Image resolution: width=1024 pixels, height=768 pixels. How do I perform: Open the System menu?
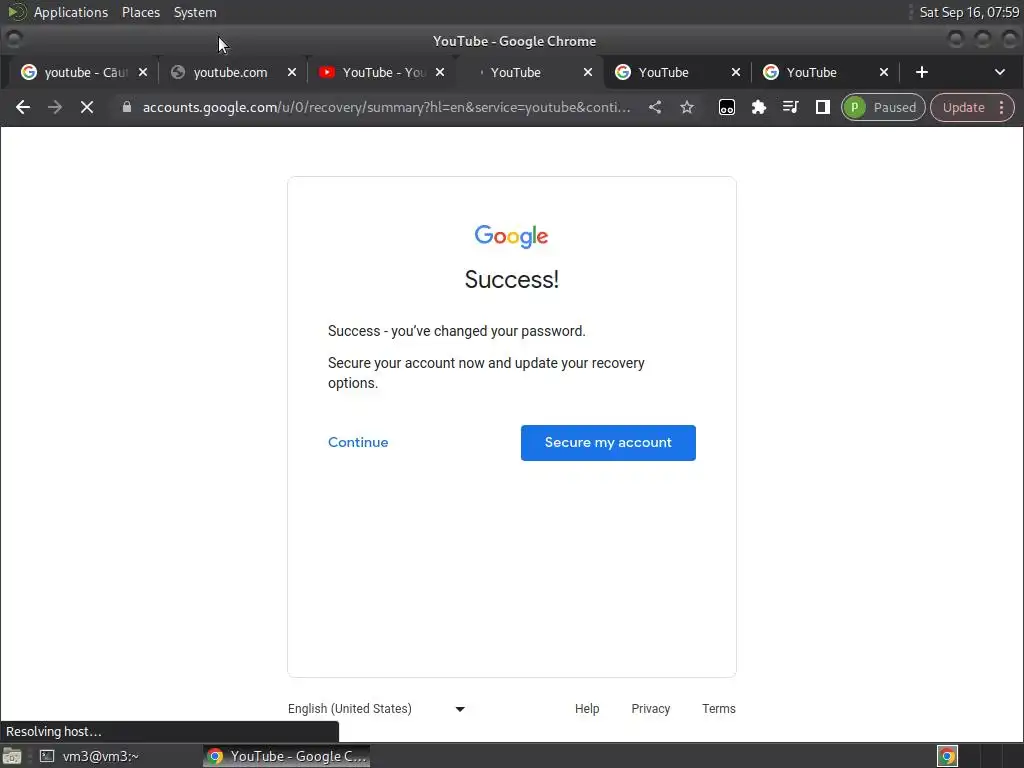pyautogui.click(x=195, y=12)
